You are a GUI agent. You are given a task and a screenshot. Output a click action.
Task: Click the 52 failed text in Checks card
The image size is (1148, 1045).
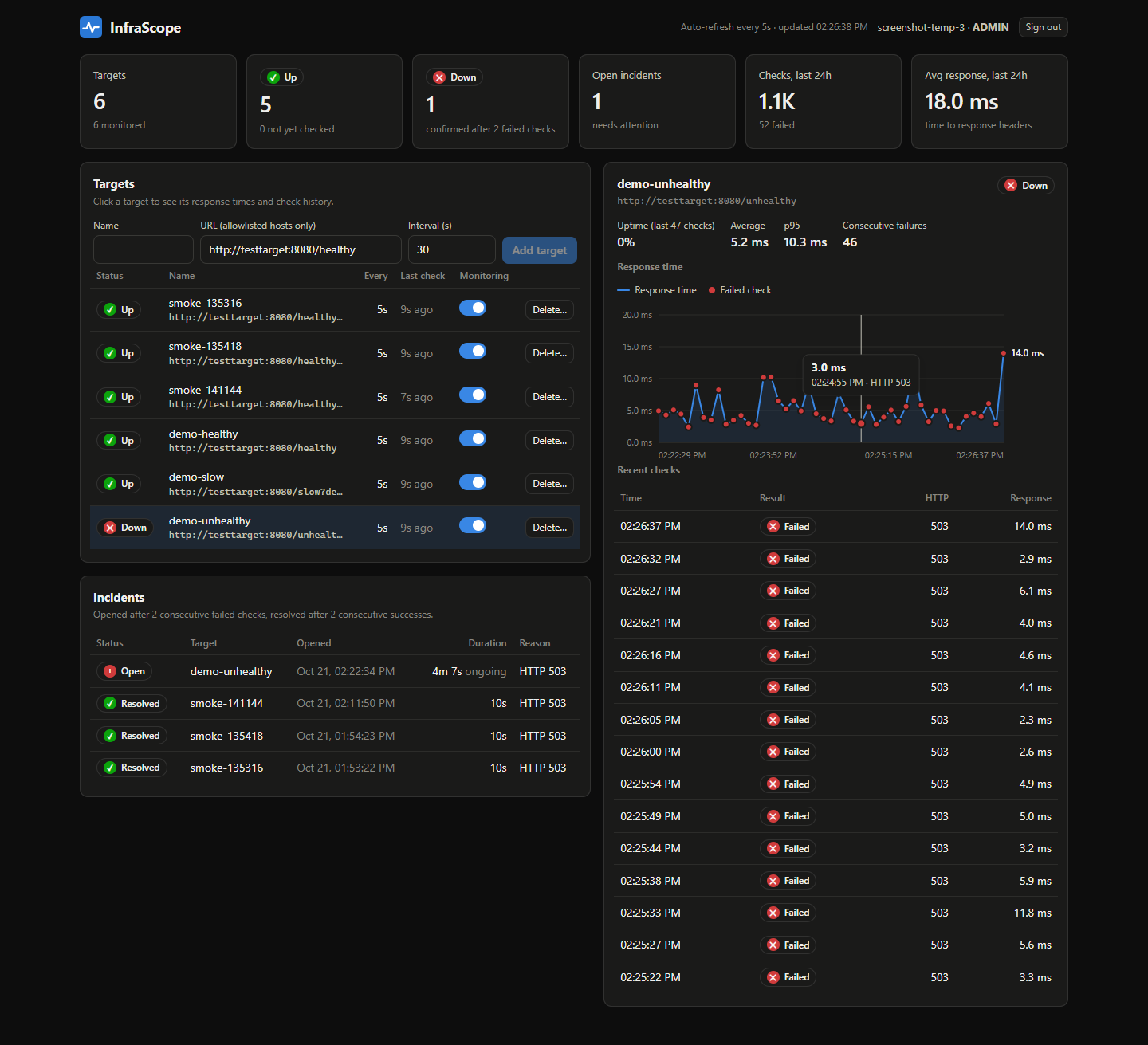pos(776,125)
